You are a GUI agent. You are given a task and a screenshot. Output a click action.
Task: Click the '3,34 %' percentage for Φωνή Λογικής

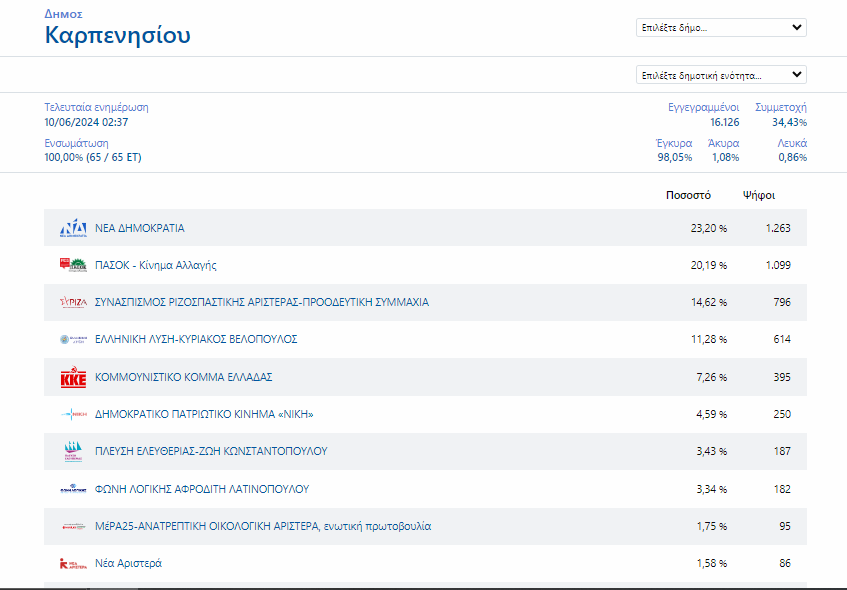click(x=711, y=489)
